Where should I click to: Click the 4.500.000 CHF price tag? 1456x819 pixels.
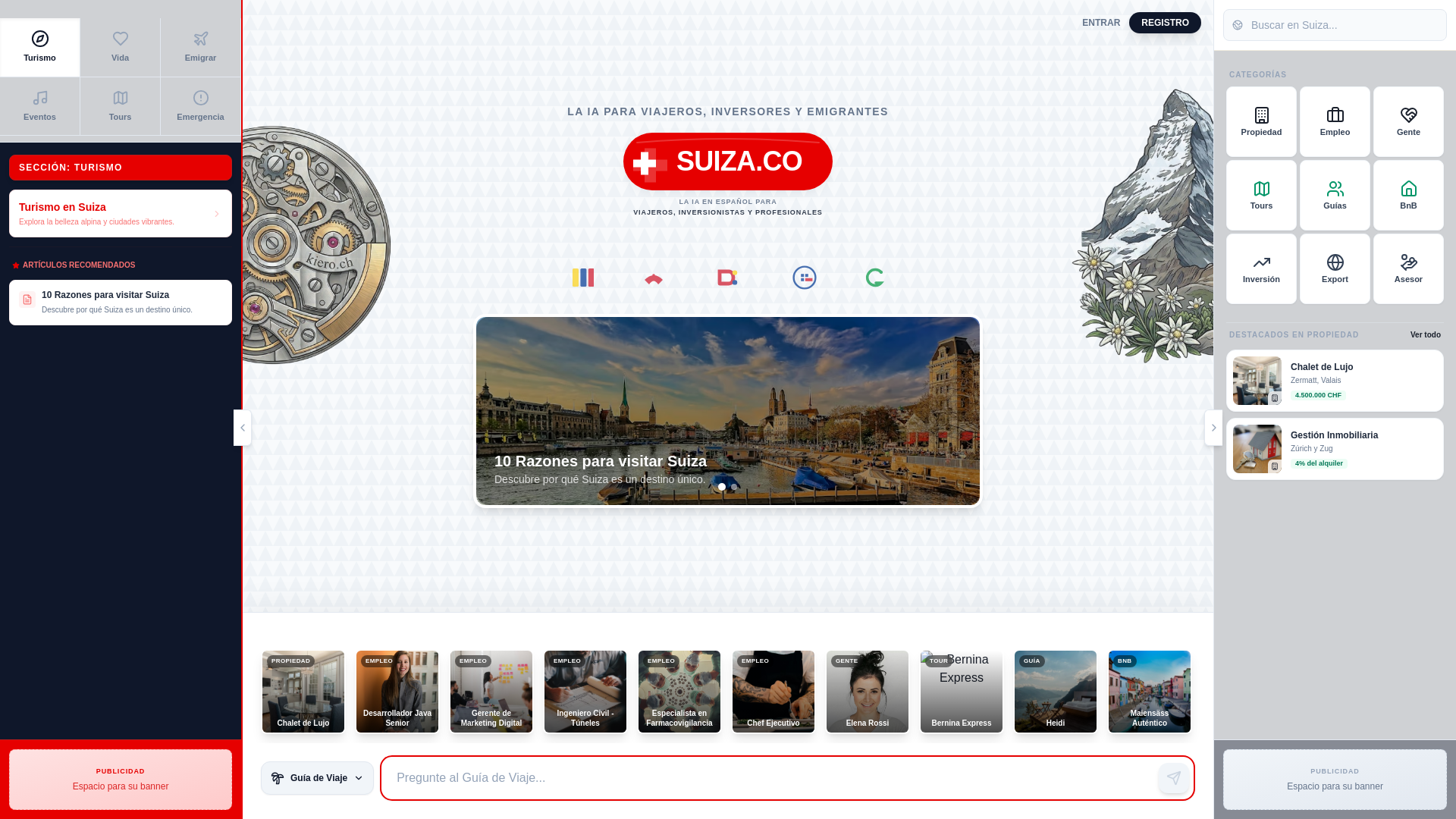[1318, 395]
